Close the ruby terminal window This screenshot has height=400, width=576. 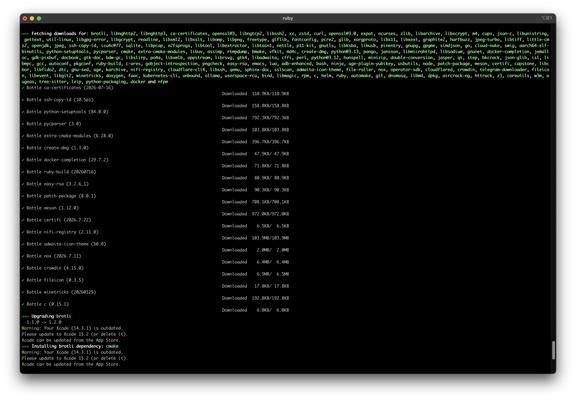point(25,18)
